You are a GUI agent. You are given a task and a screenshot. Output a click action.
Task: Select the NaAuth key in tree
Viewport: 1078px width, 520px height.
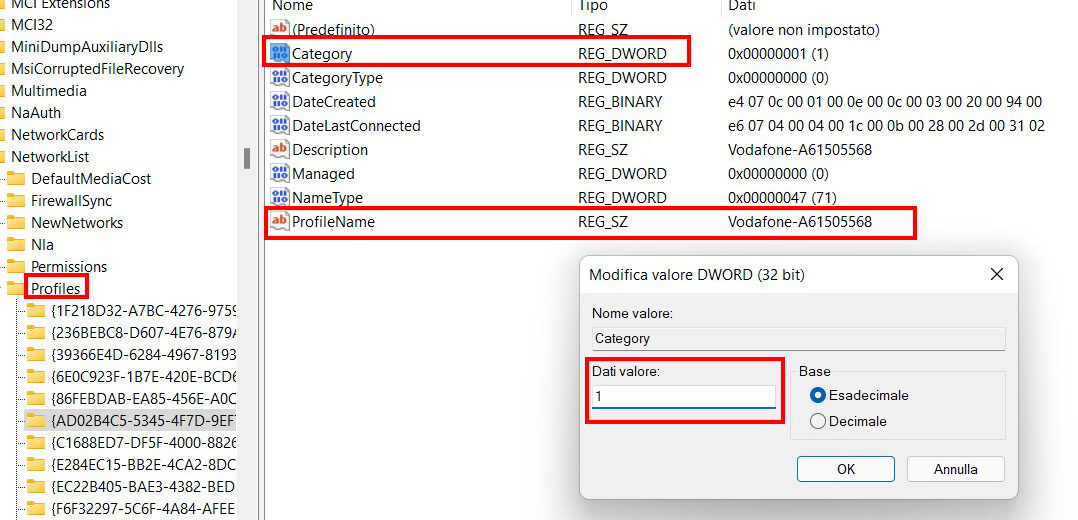click(36, 113)
